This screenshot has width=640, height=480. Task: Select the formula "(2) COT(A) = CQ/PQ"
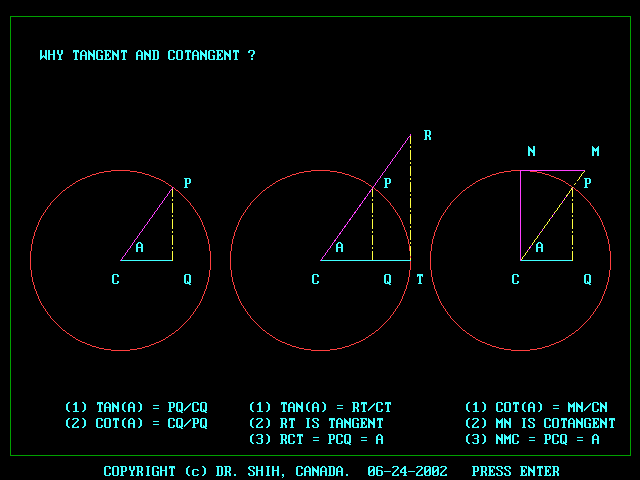[x=136, y=423]
